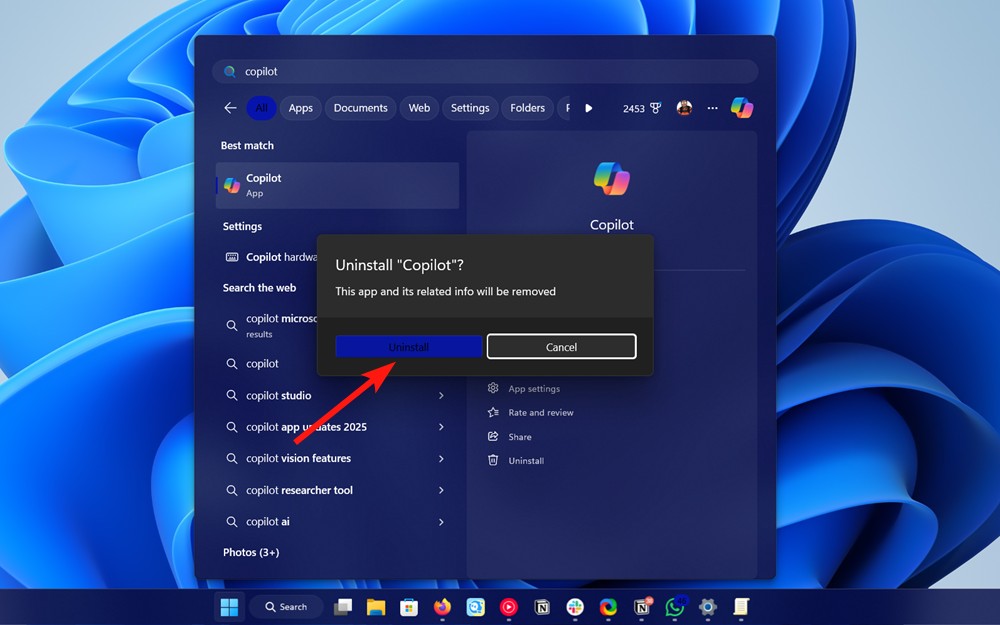
Task: Open the Windows Start menu
Action: [x=229, y=607]
